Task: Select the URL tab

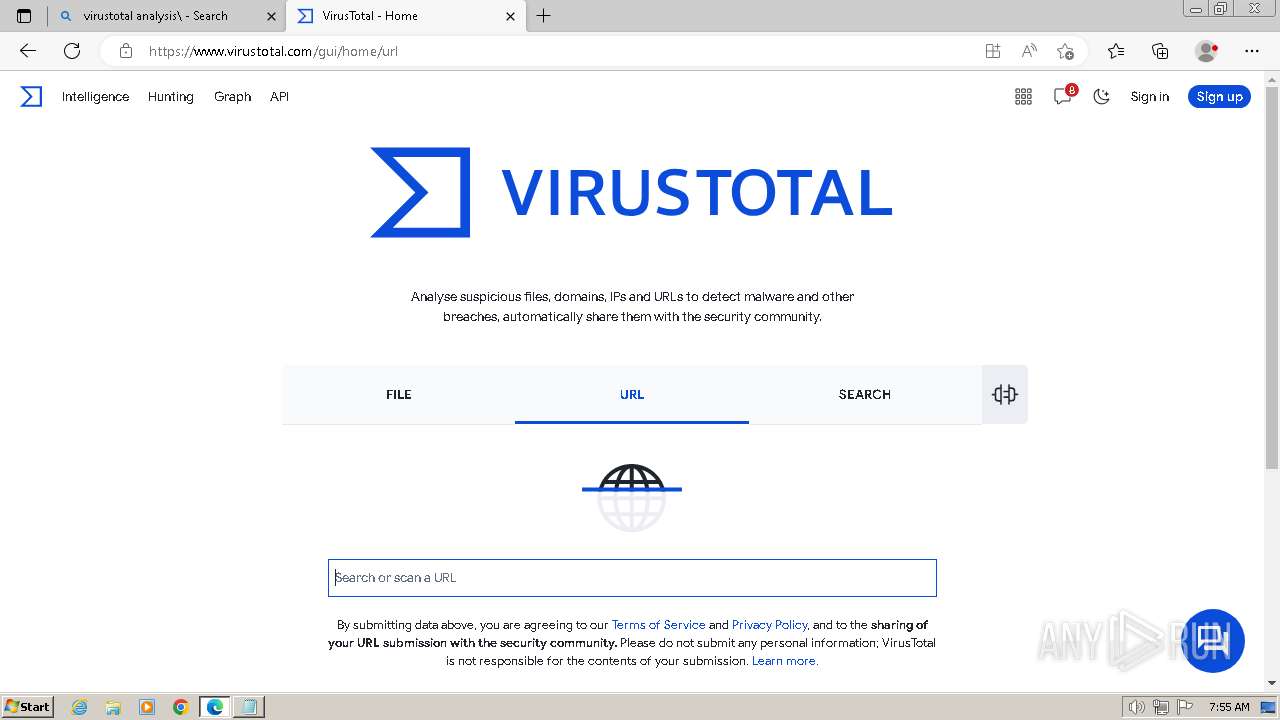Action: [x=632, y=394]
